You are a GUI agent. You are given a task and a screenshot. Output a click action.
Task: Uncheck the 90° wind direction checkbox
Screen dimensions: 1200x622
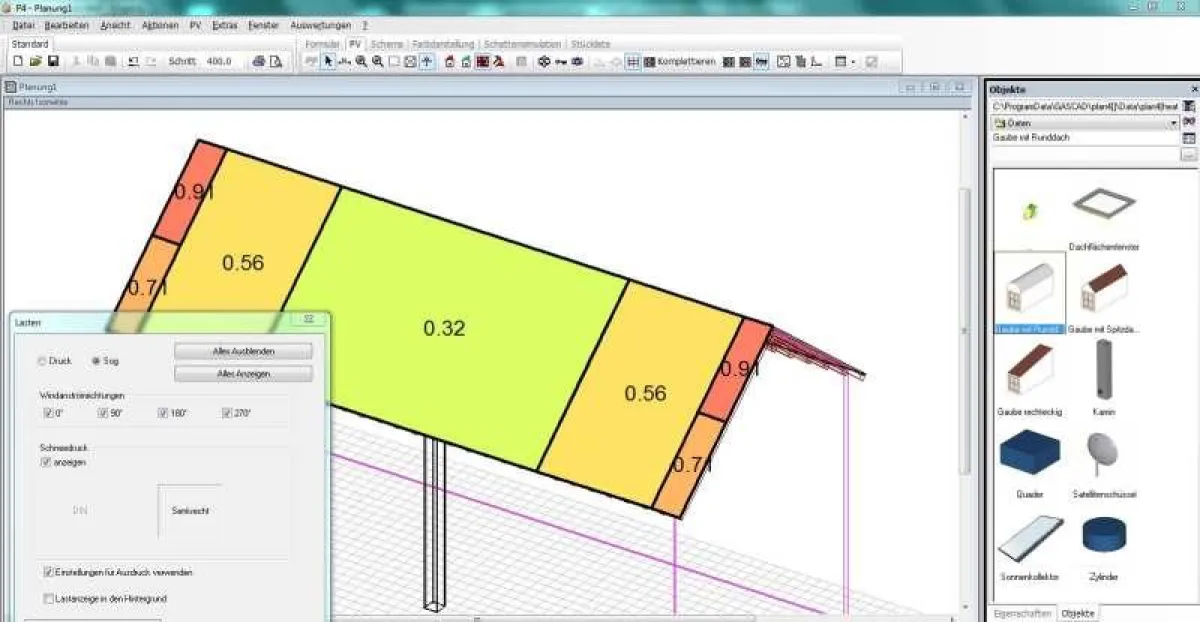pos(103,412)
